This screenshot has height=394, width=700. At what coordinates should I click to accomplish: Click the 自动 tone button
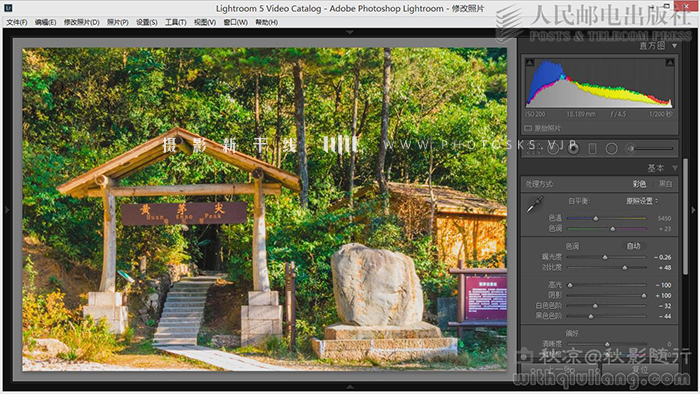tap(633, 246)
